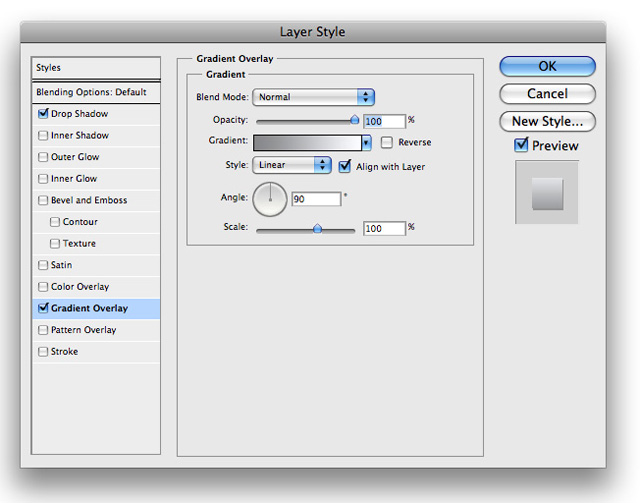The height and width of the screenshot is (503, 640).
Task: Enable the Satin checkbox
Action: (x=43, y=265)
